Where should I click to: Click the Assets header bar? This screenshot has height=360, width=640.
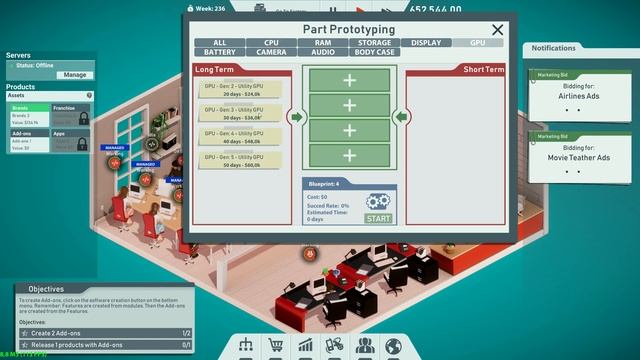(50, 96)
